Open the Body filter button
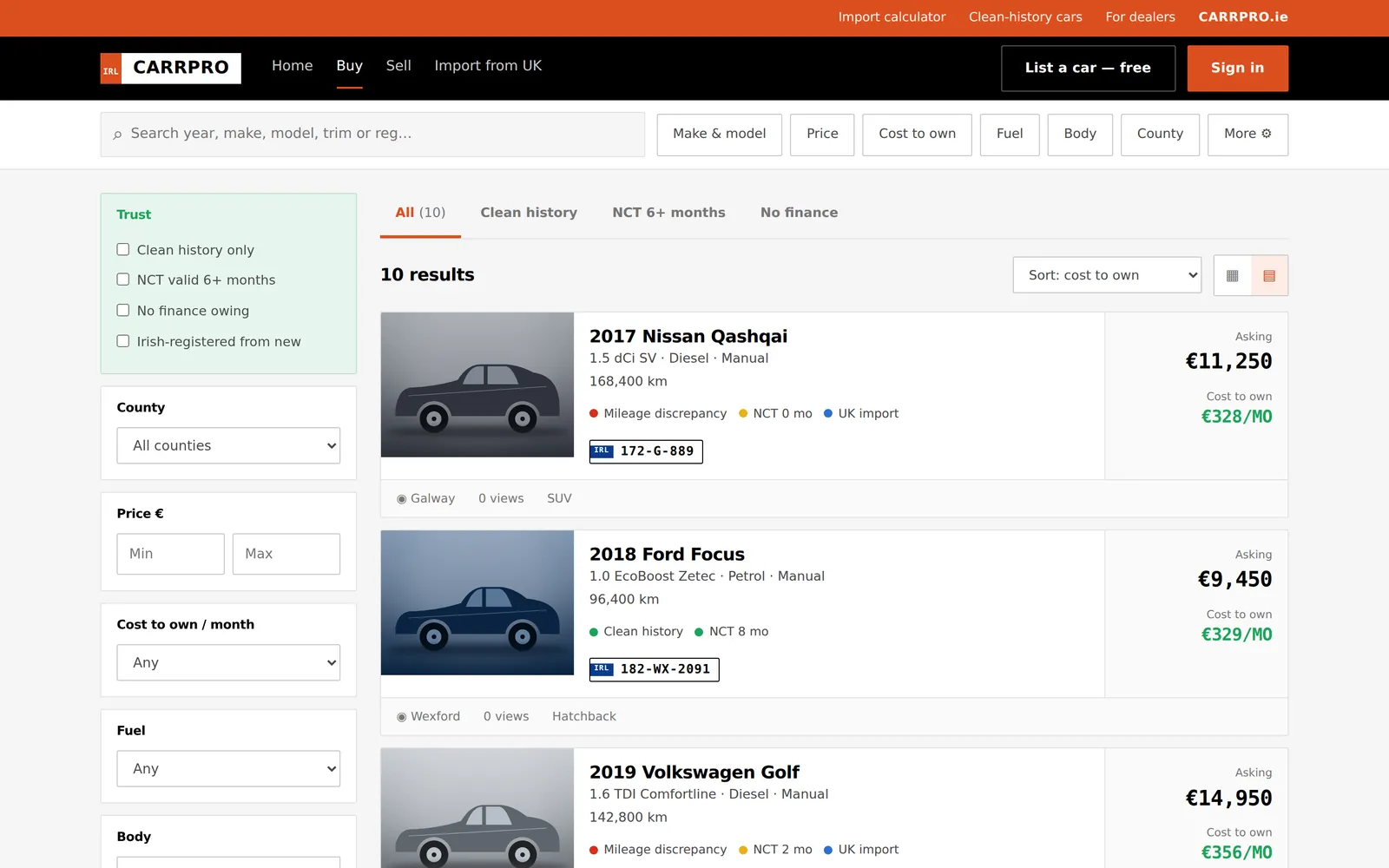This screenshot has height=868, width=1389. 1080,135
